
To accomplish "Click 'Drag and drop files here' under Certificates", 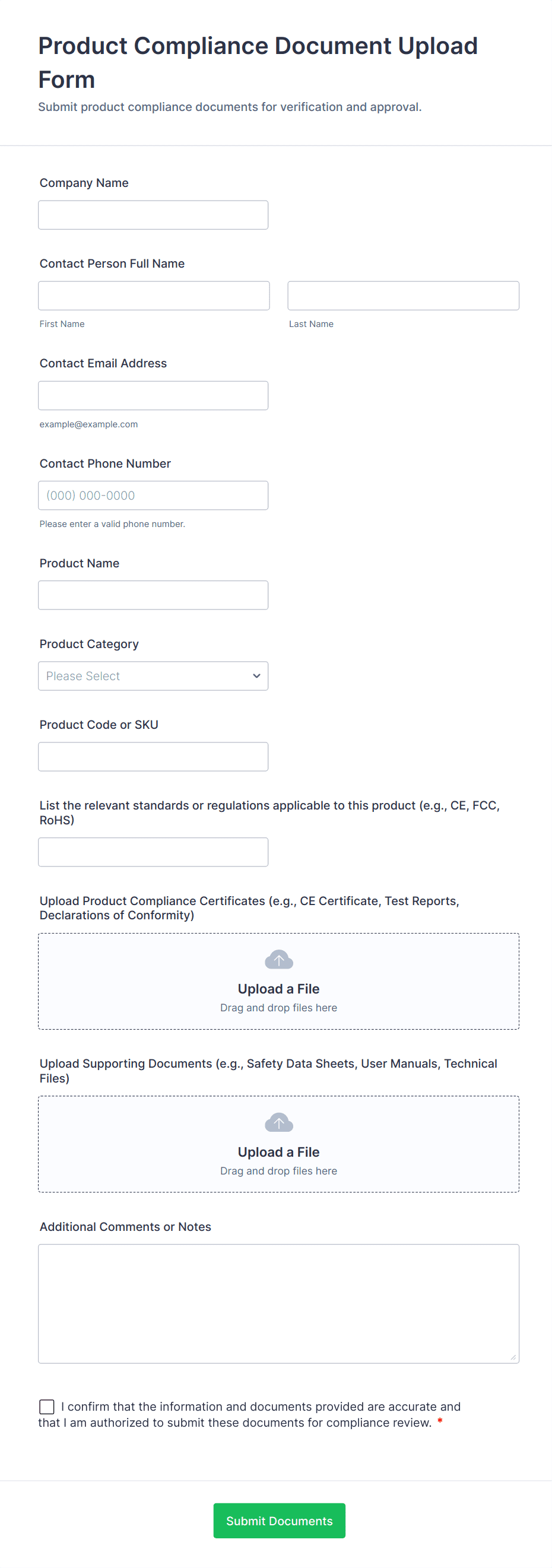I will point(279,1008).
